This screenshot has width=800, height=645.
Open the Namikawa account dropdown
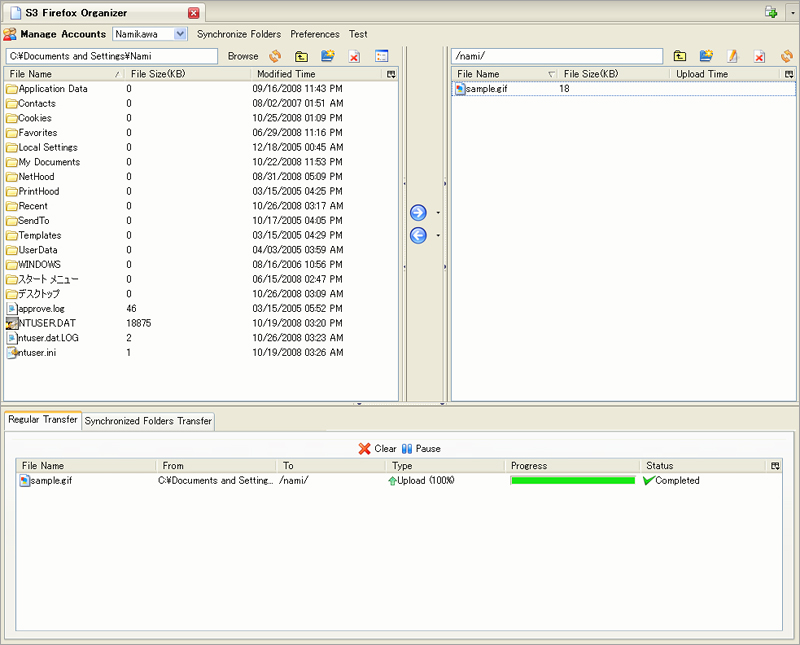click(180, 34)
